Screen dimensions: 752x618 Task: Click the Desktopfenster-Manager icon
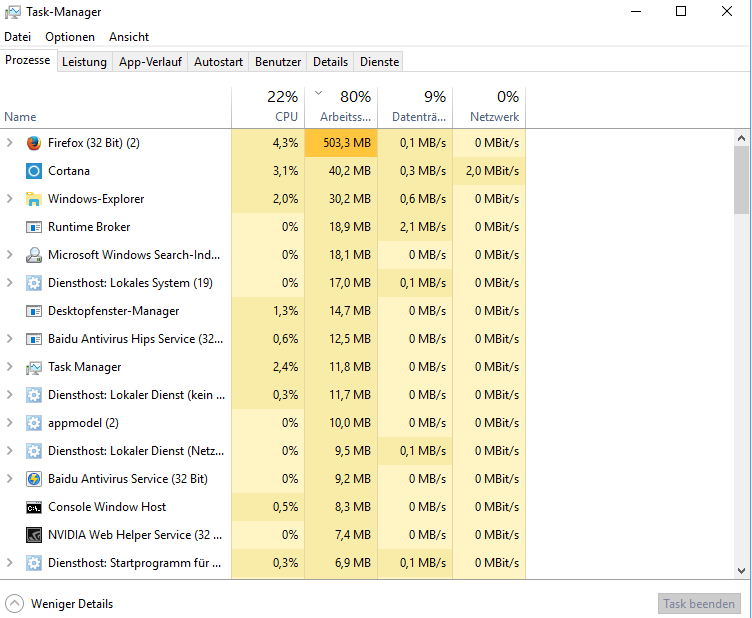[34, 311]
